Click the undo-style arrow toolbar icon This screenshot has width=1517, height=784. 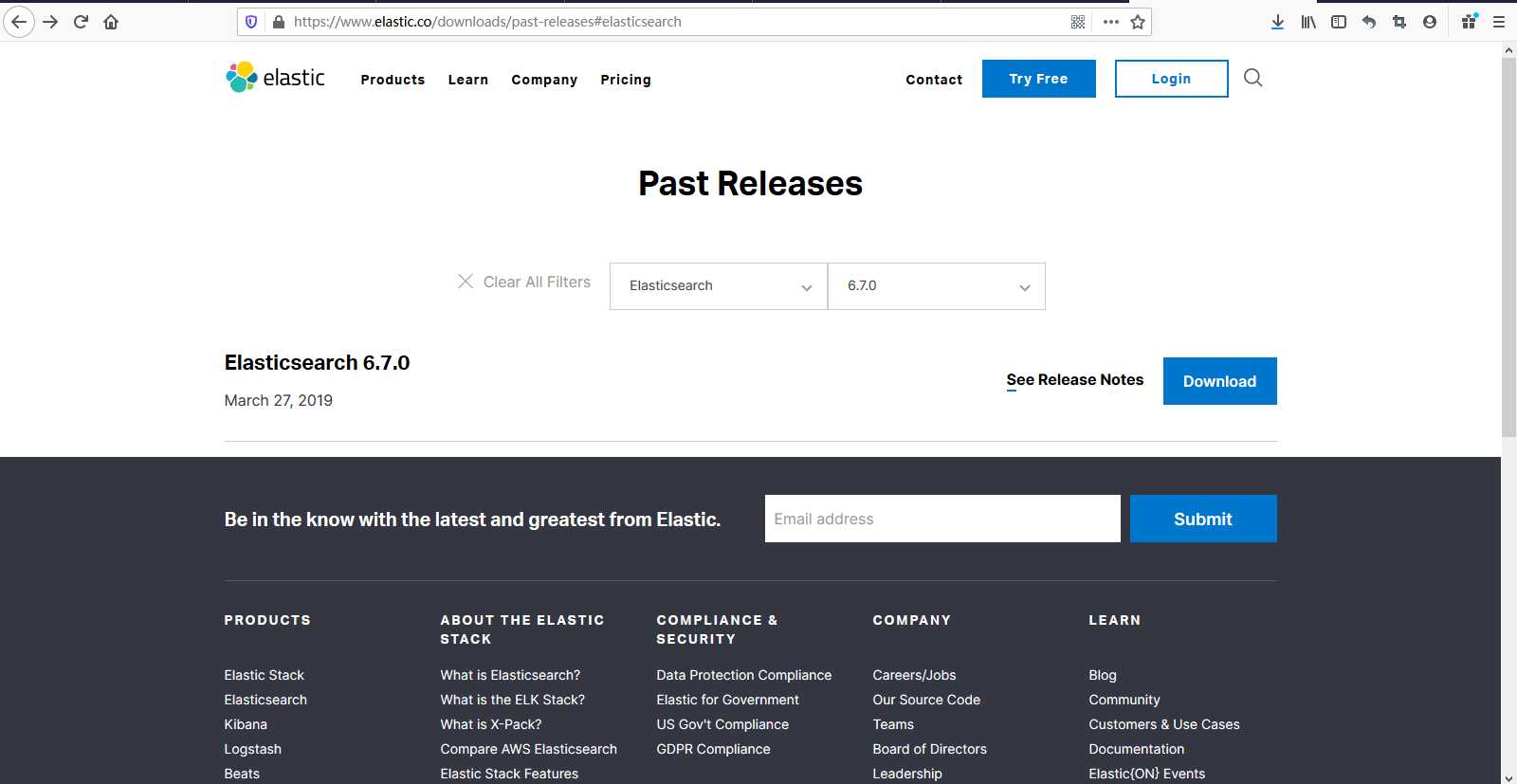[1369, 22]
